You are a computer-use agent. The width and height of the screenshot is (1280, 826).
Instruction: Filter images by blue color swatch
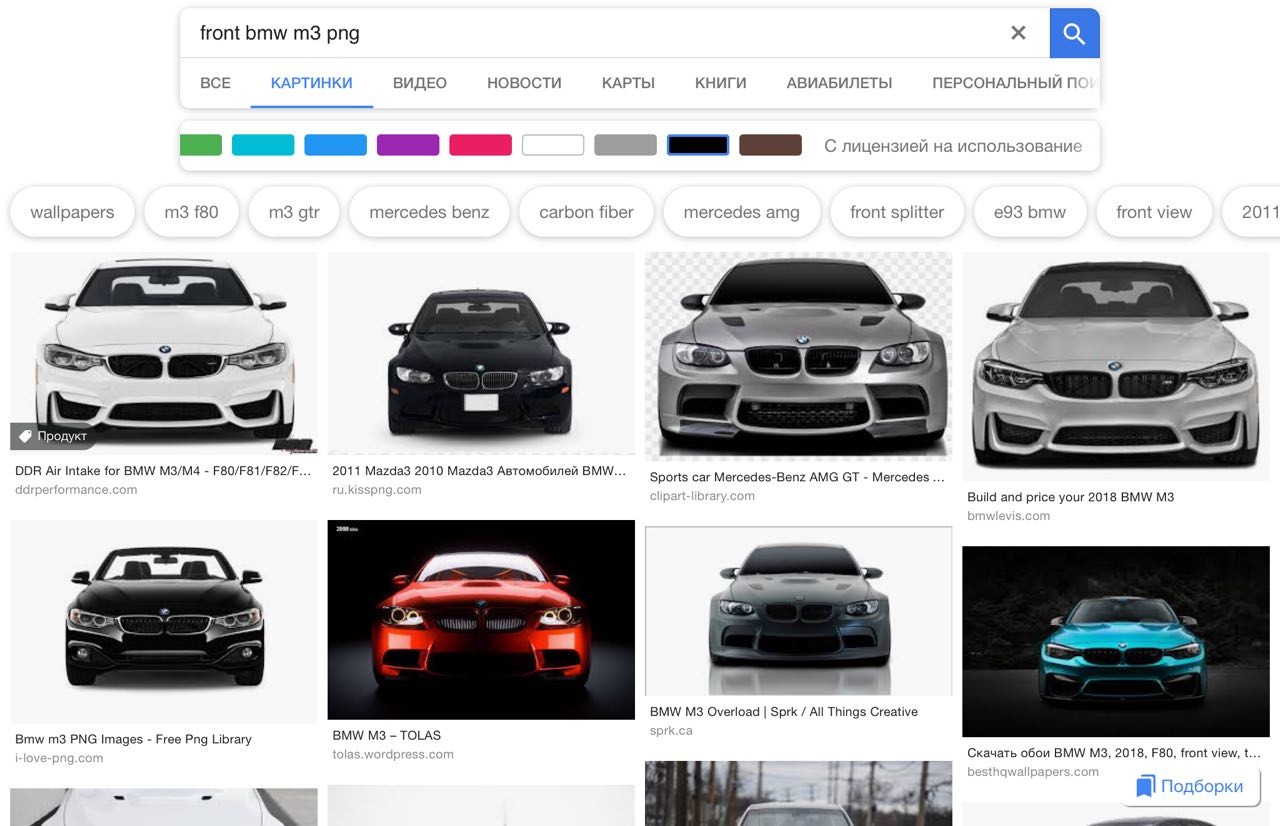point(335,145)
